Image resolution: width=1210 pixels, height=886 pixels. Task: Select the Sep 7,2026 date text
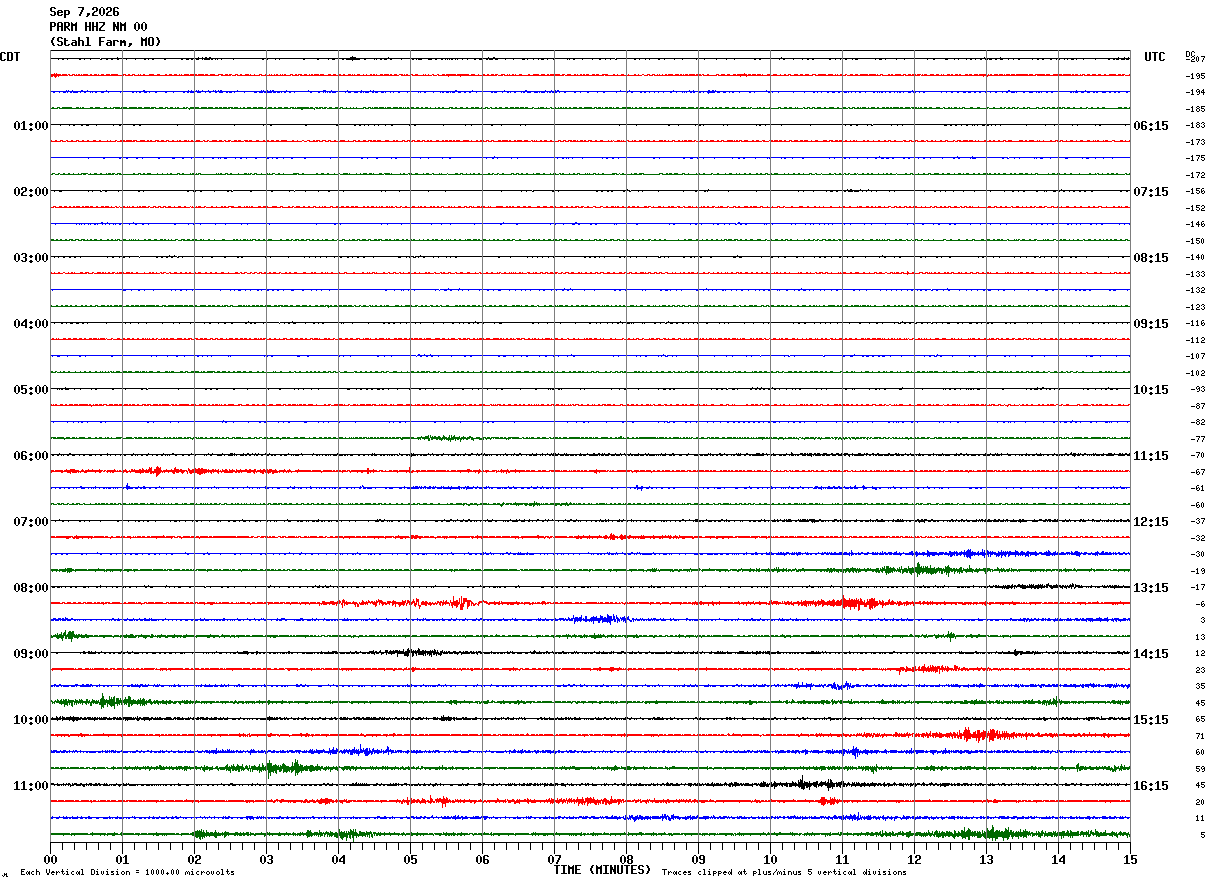[x=84, y=12]
